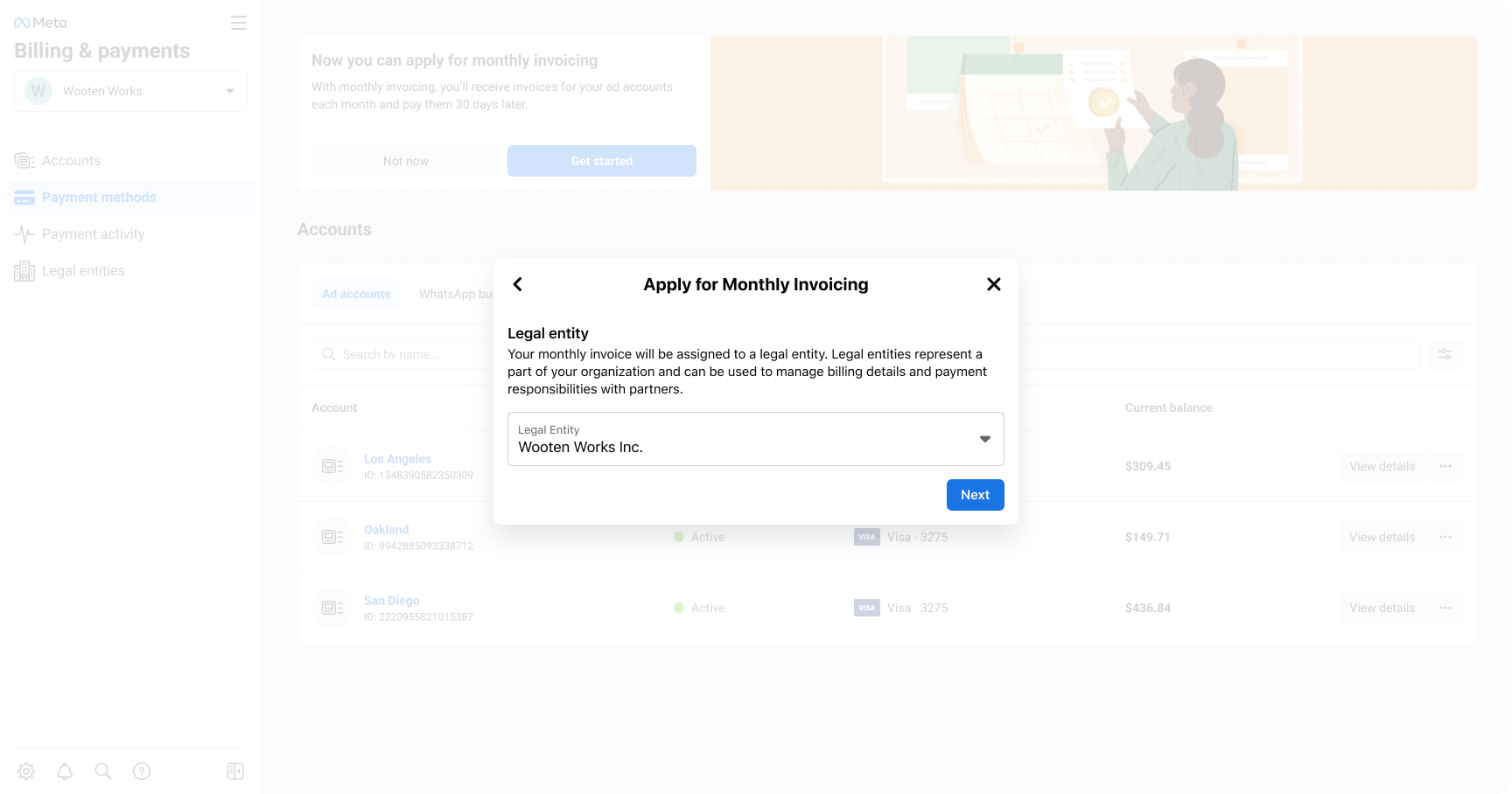Click Active status in San Diego row

(699, 608)
